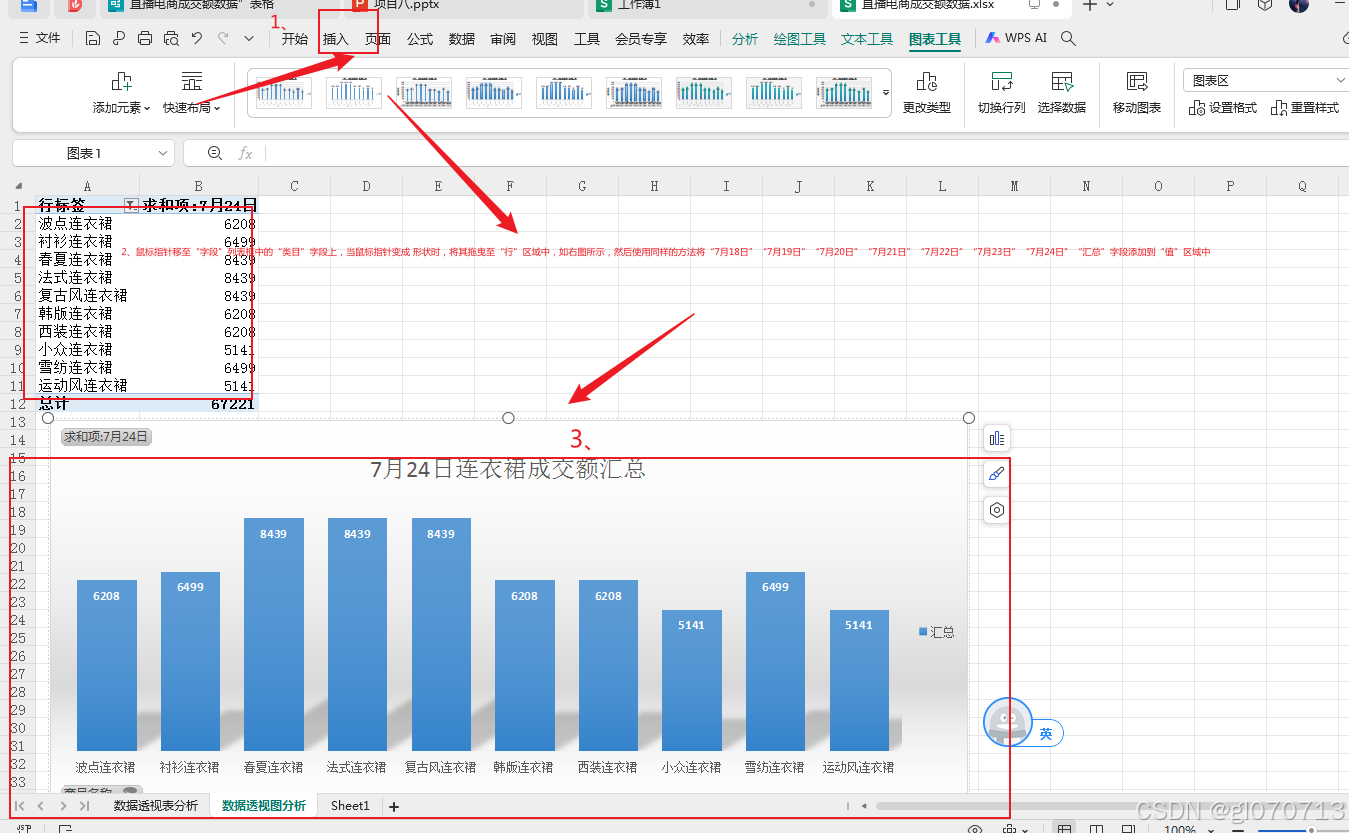Expand the chart styles gallery

point(885,93)
